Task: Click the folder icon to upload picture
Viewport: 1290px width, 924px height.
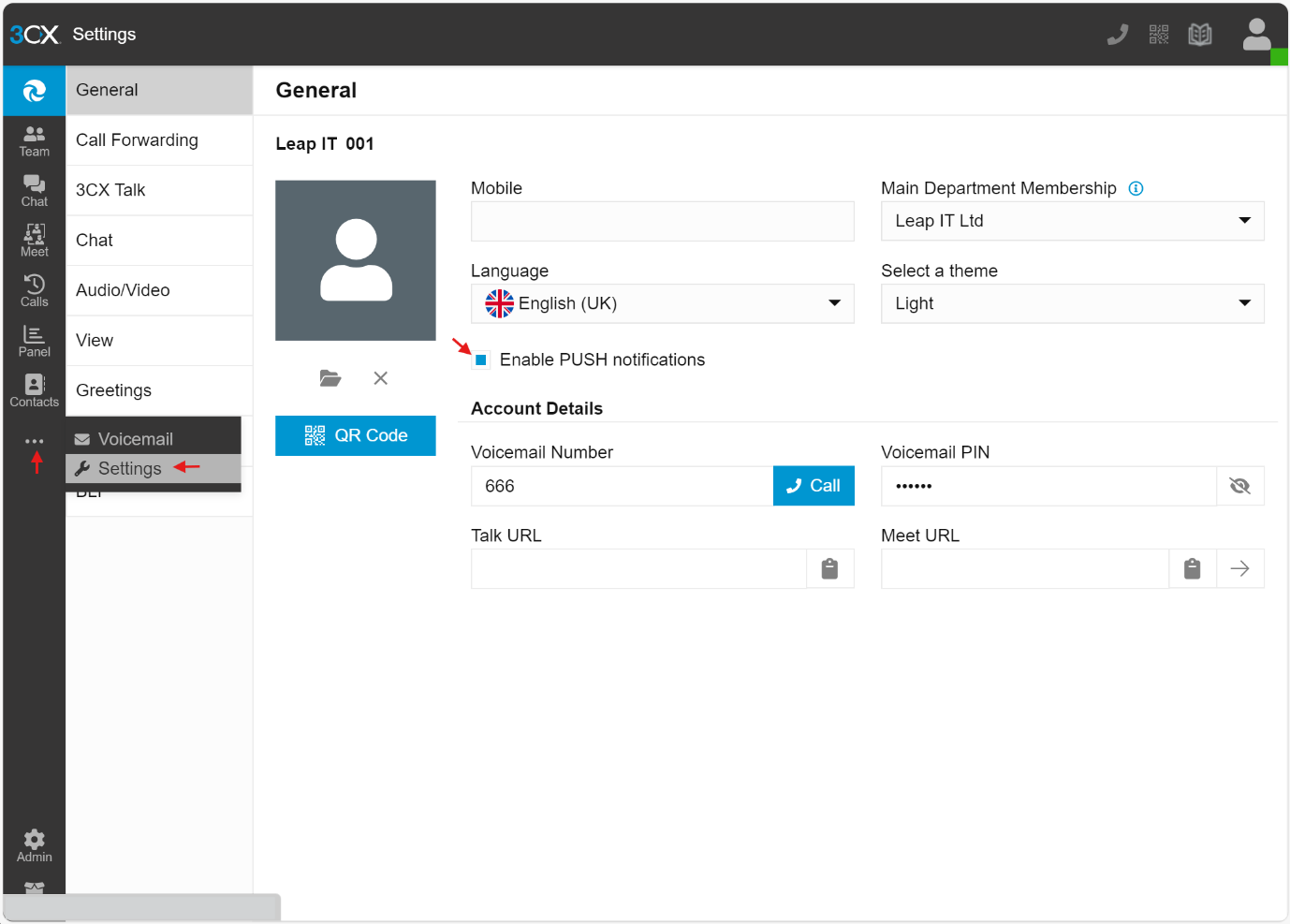Action: 330,378
